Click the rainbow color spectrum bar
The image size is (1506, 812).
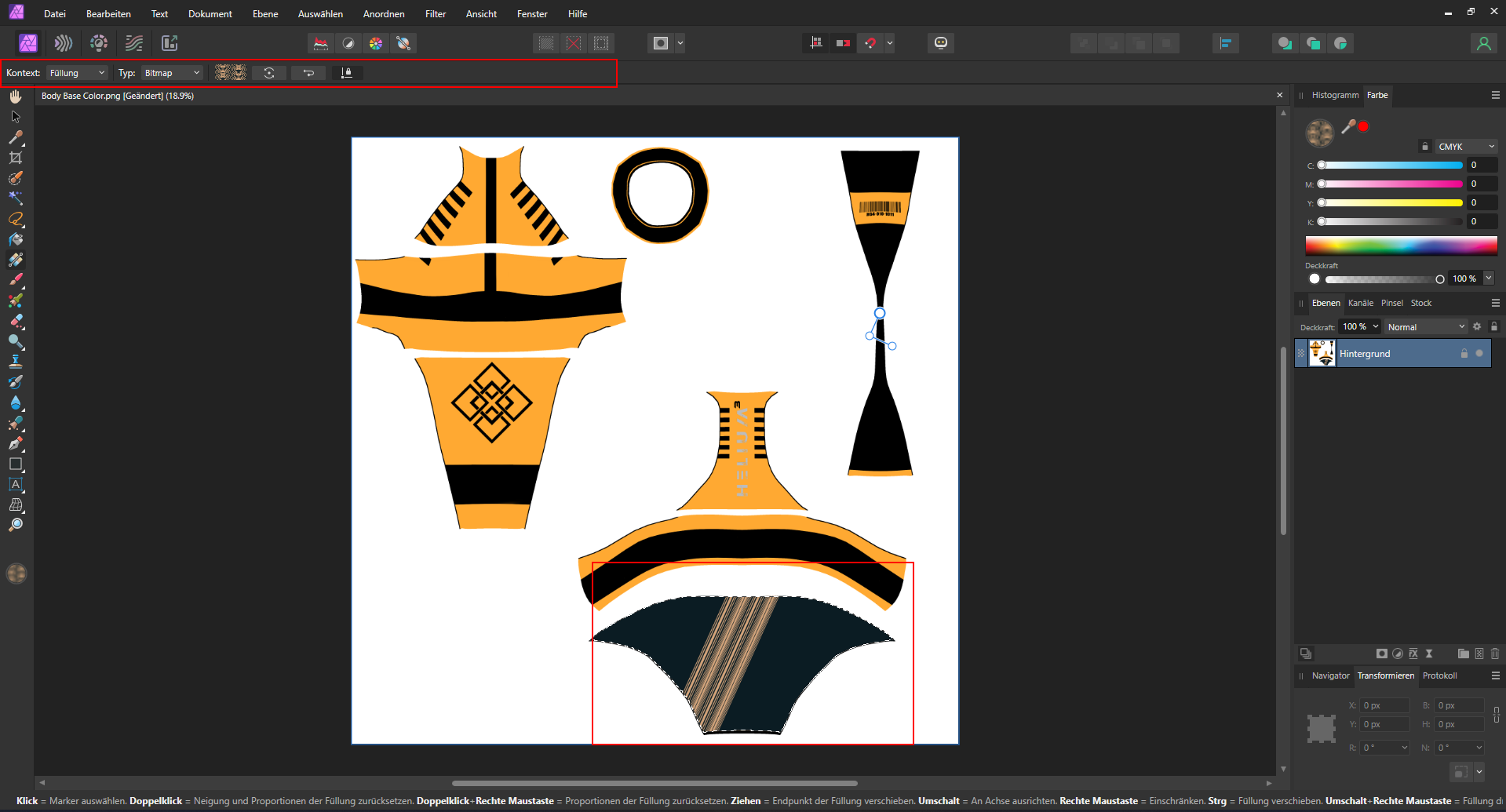(1401, 246)
